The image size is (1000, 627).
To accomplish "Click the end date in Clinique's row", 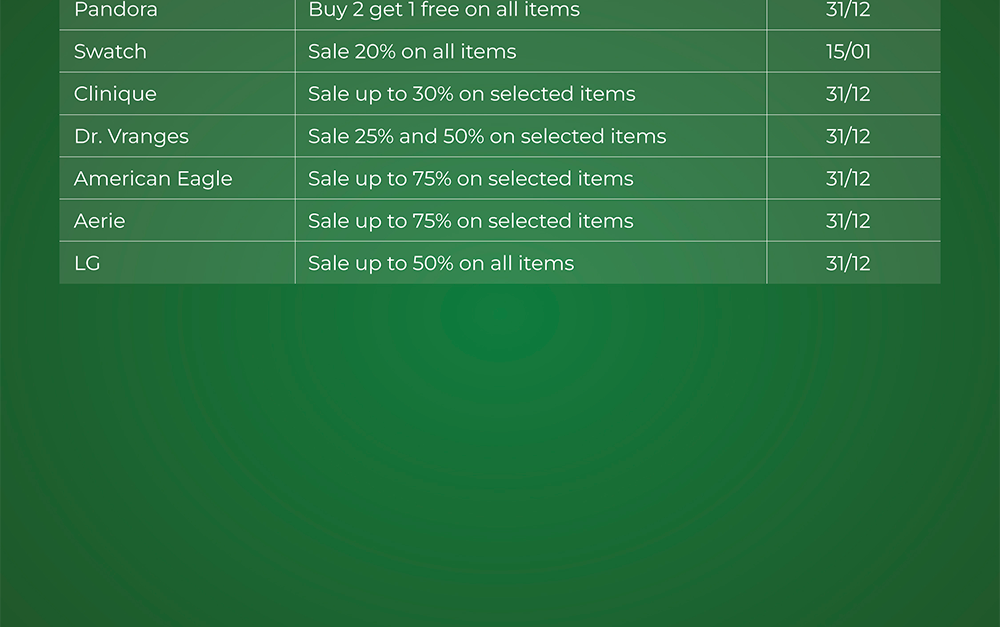I will pyautogui.click(x=848, y=94).
